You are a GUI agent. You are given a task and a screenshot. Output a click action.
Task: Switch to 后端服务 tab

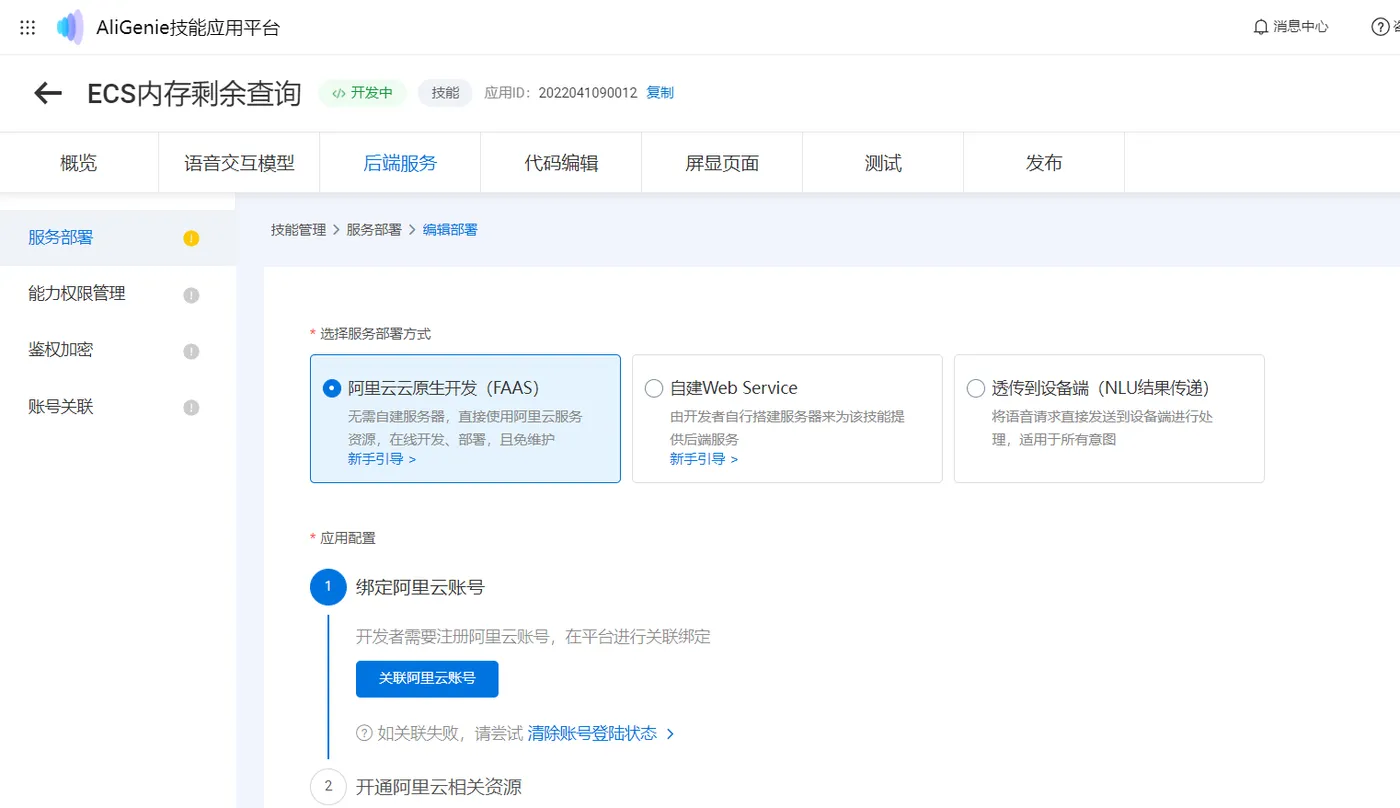[400, 163]
